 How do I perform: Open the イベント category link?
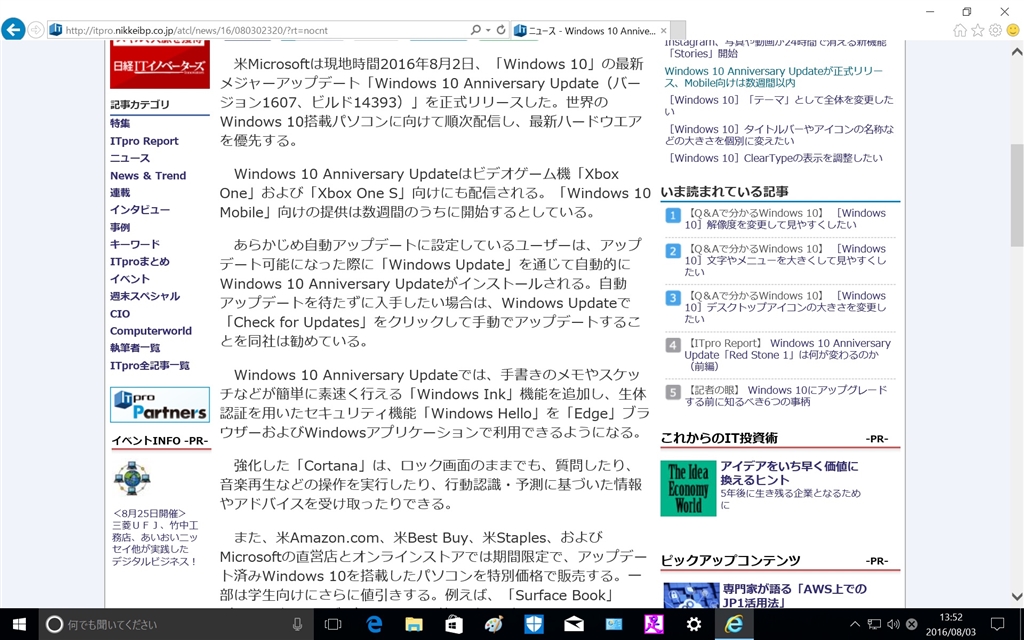(130, 279)
